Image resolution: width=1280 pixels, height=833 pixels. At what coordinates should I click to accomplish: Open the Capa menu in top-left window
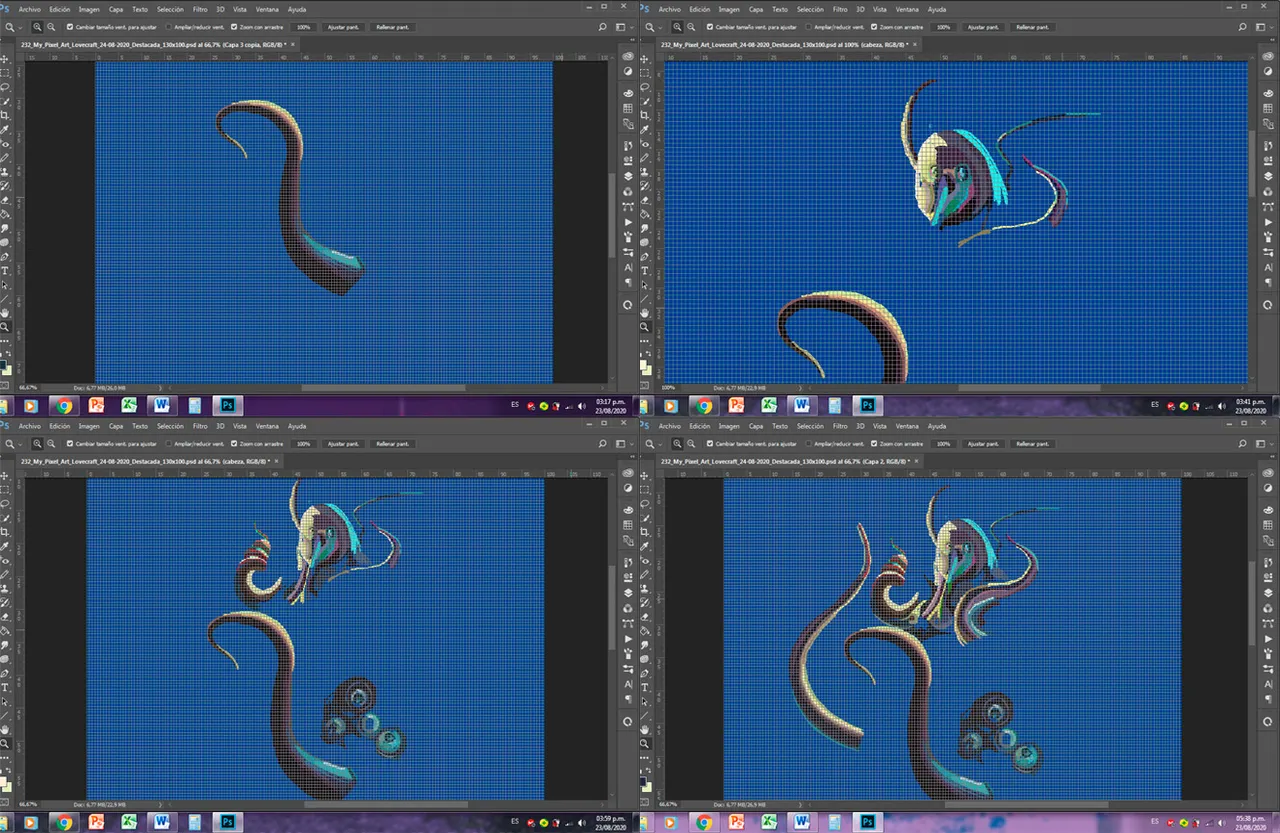click(x=116, y=9)
